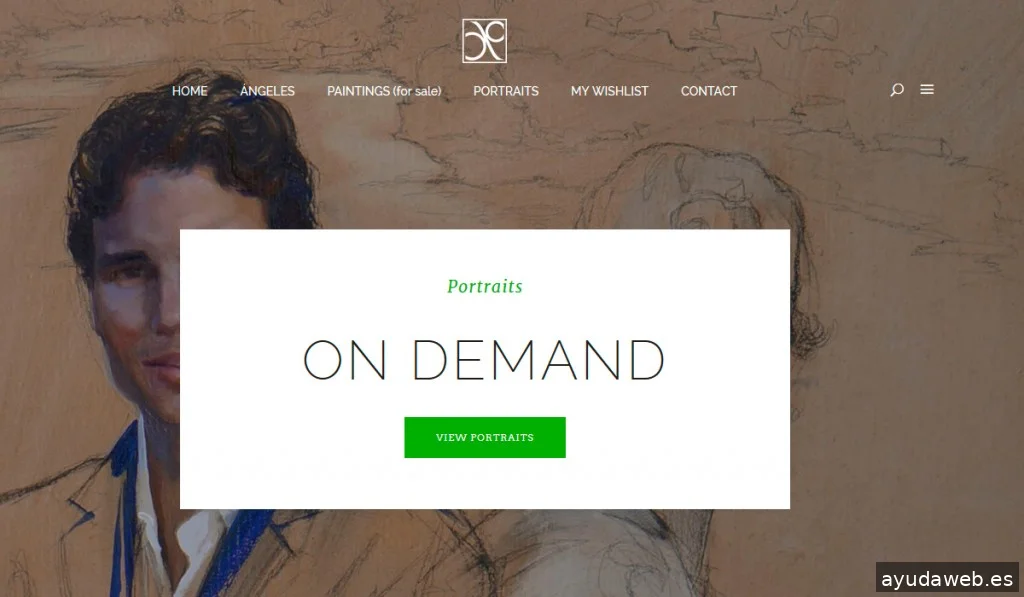The image size is (1024, 597).
Task: Go to the CONTACT page
Action: coord(709,91)
